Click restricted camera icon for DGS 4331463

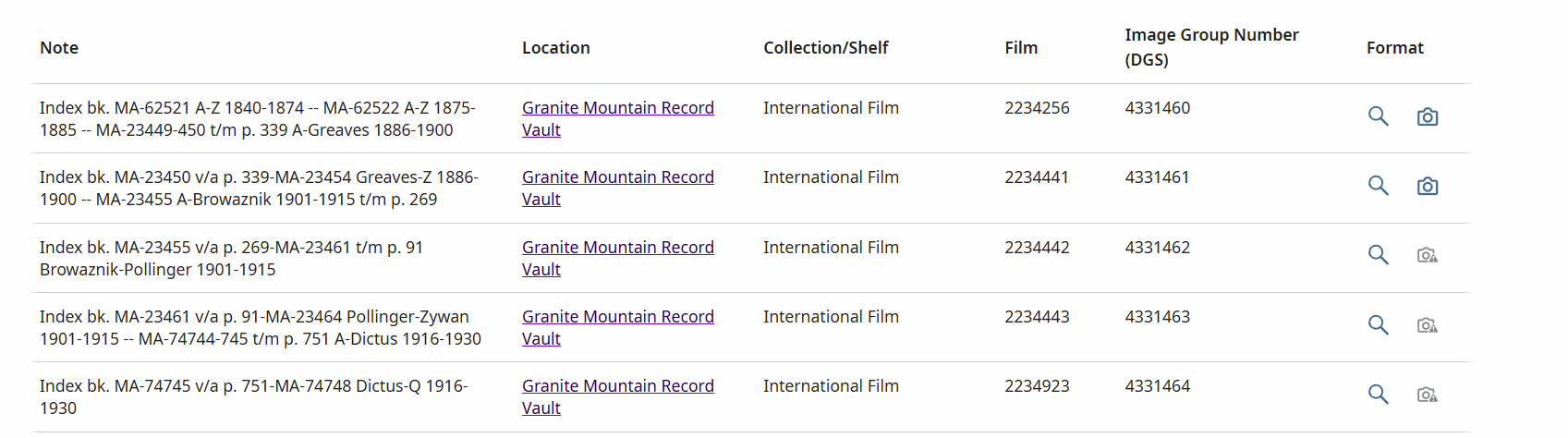[x=1428, y=325]
